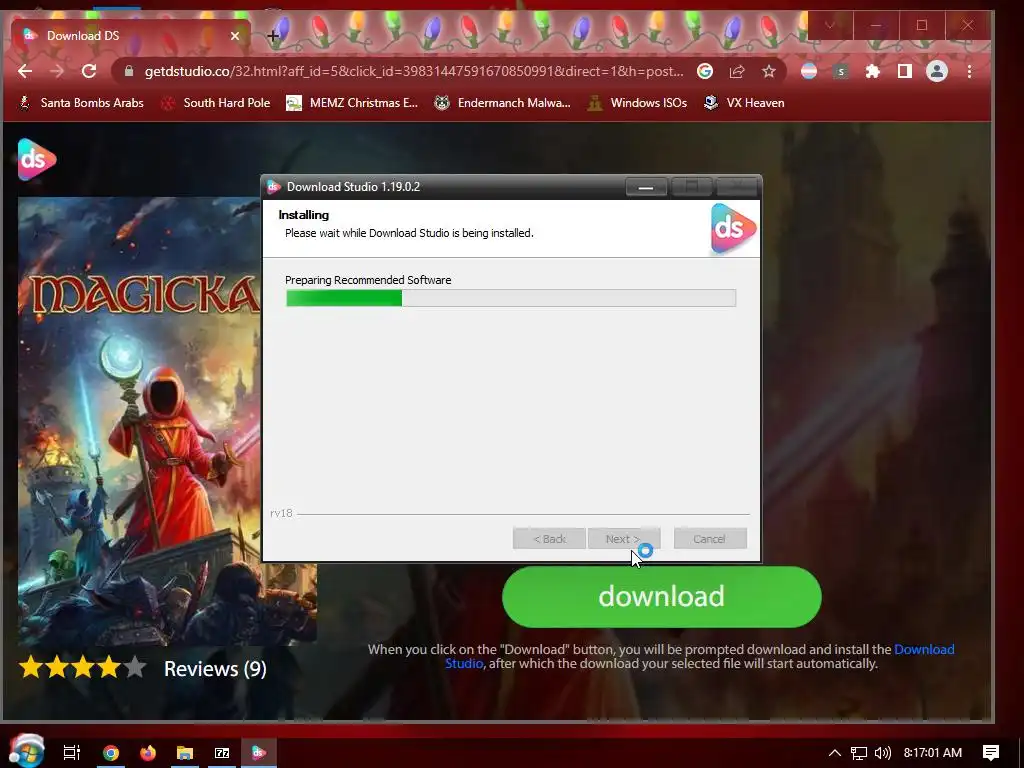The width and height of the screenshot is (1024, 768).
Task: Click Reviews (9) text
Action: (x=215, y=669)
